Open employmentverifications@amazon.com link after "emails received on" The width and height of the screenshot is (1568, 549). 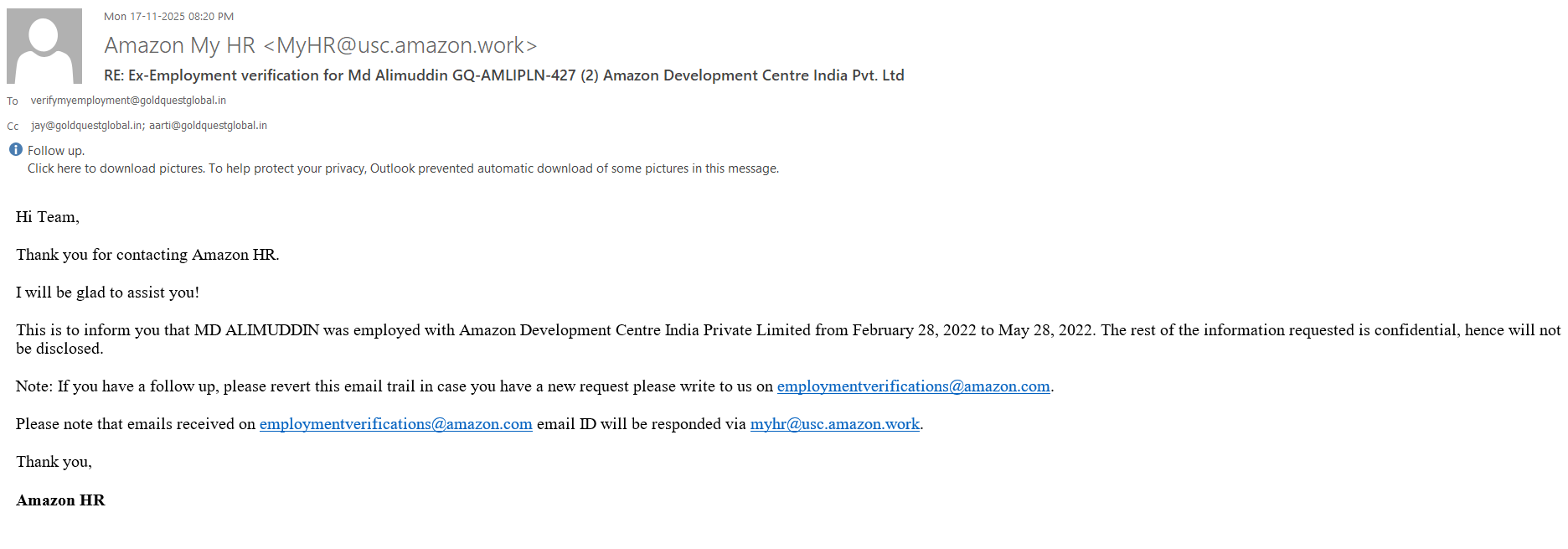(395, 424)
